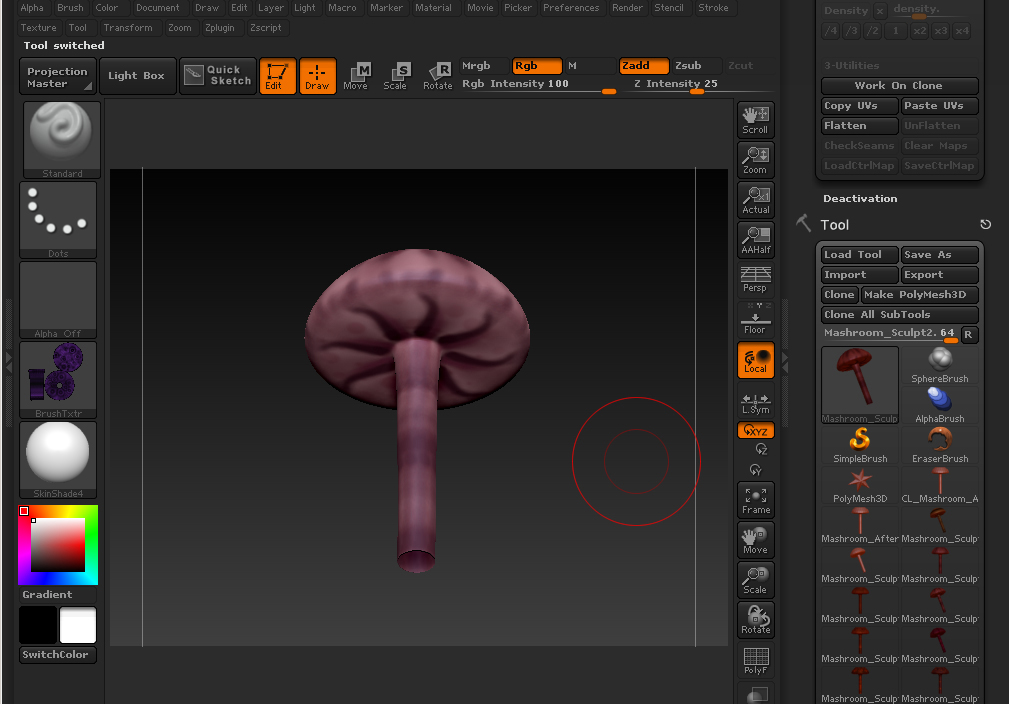Click the Scroll canvas navigation icon

point(755,120)
